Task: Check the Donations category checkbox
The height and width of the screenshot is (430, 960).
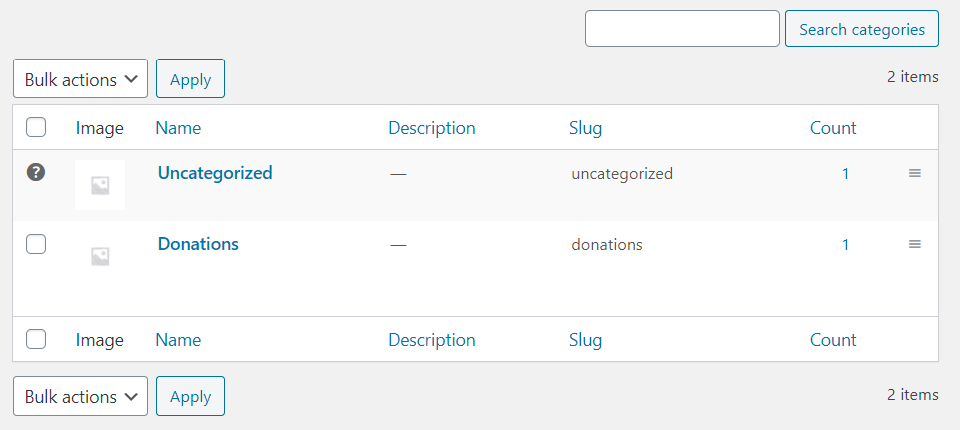Action: coord(36,244)
